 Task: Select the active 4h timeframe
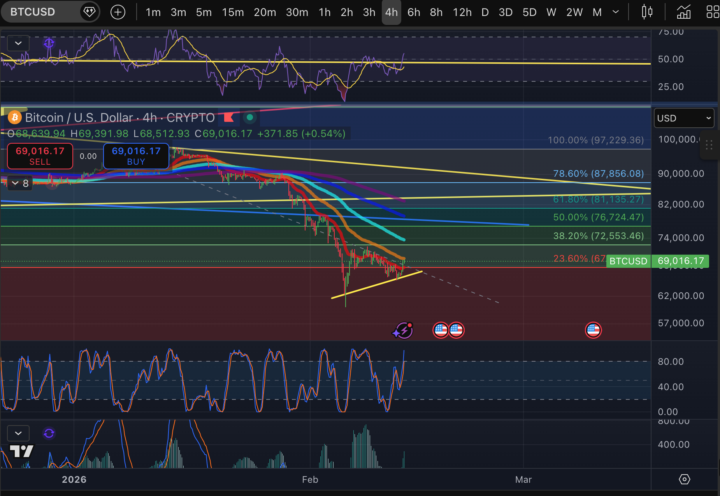(391, 12)
